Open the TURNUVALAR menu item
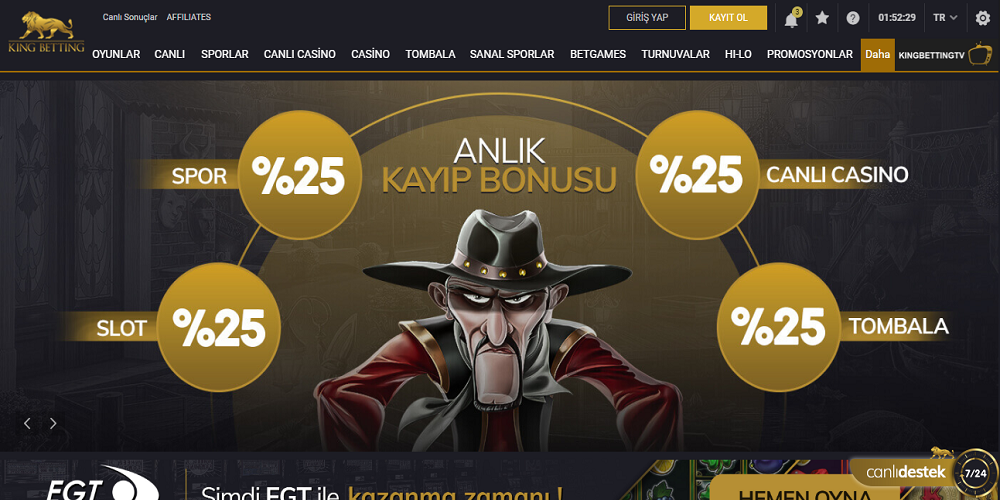Image resolution: width=1000 pixels, height=500 pixels. coord(675,54)
